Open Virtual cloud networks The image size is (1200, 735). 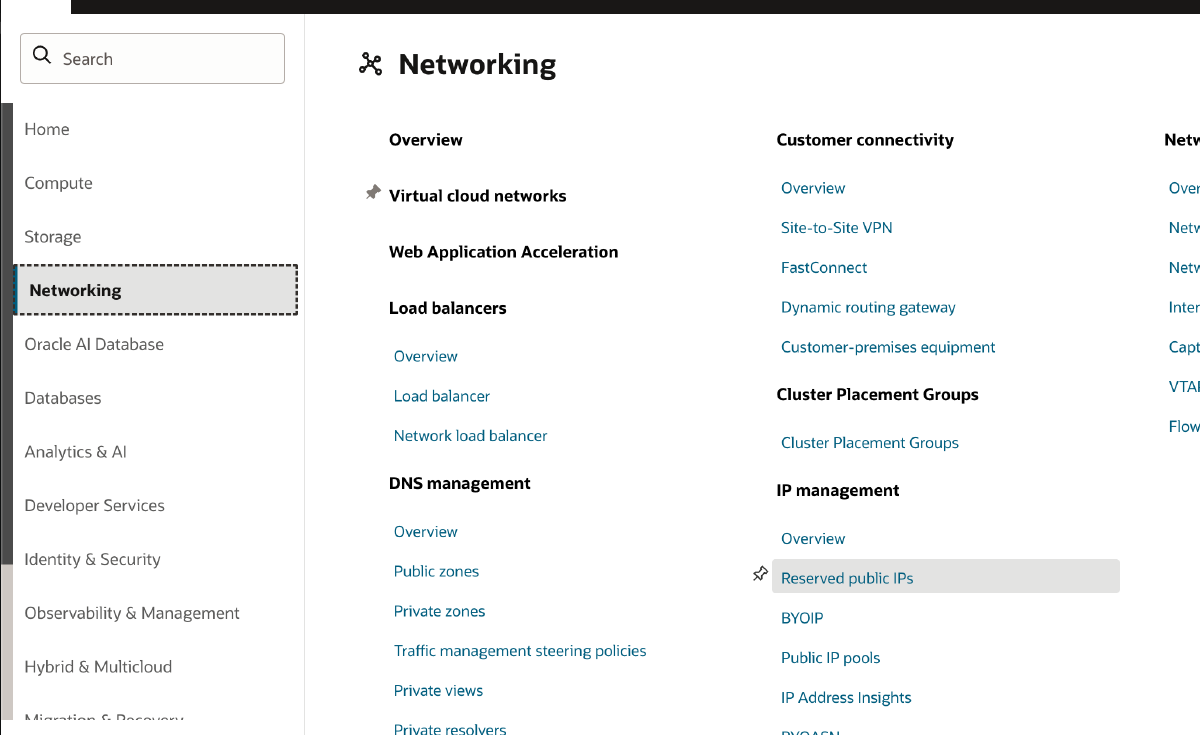pos(478,196)
